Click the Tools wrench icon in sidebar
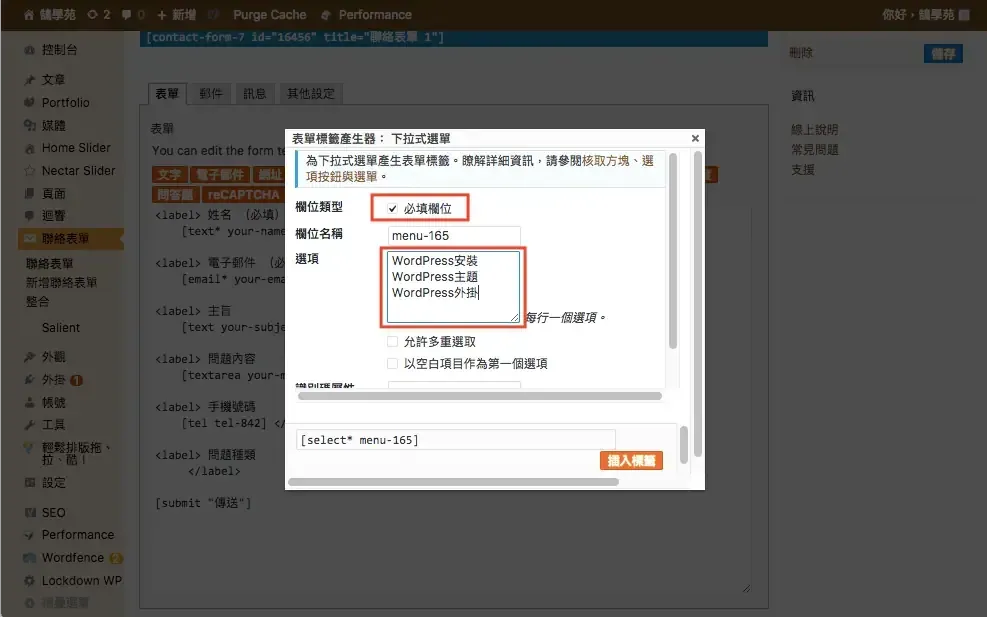 click(x=29, y=425)
